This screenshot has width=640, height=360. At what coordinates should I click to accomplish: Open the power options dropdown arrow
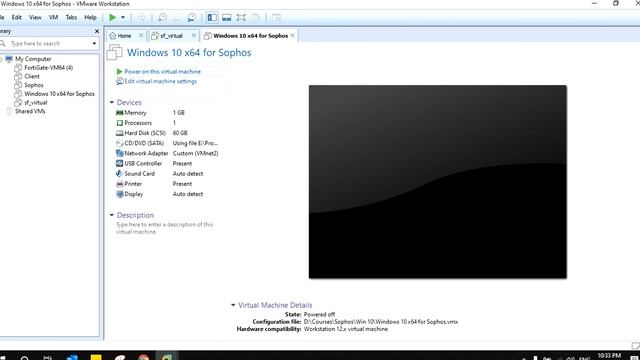tap(123, 18)
